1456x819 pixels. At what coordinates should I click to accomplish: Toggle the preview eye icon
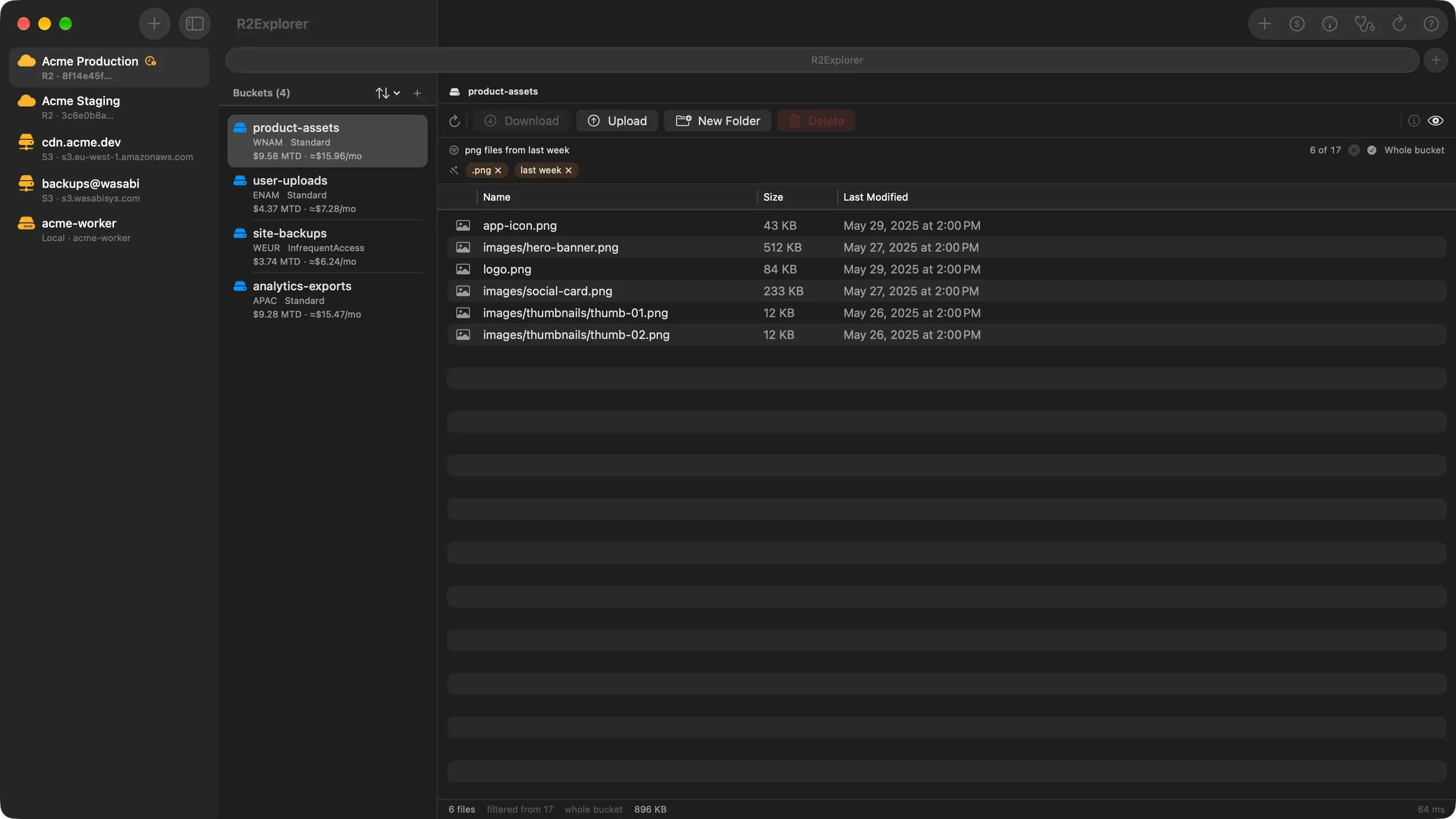(1436, 121)
